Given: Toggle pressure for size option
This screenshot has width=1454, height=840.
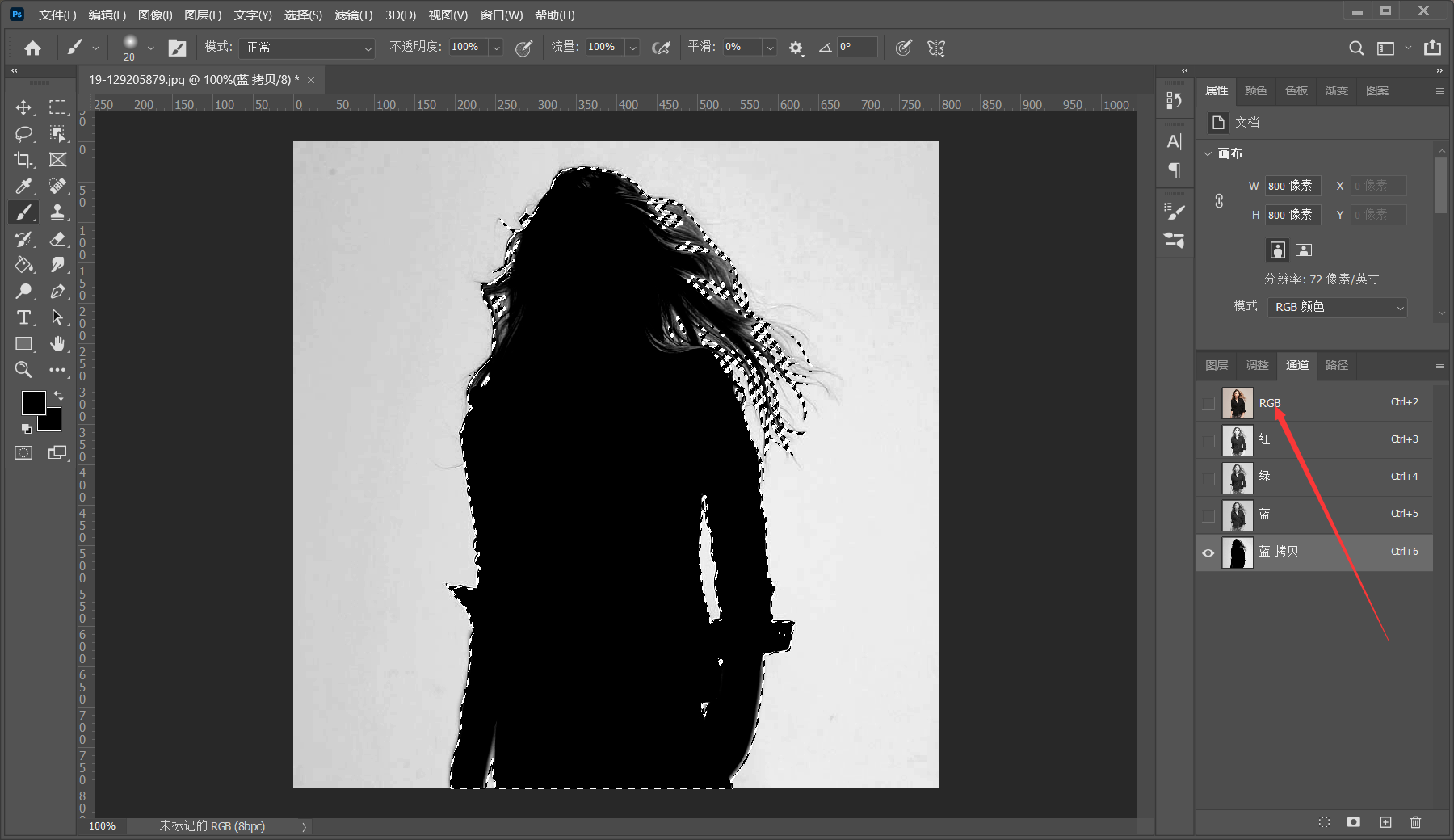Looking at the screenshot, I should pos(904,48).
